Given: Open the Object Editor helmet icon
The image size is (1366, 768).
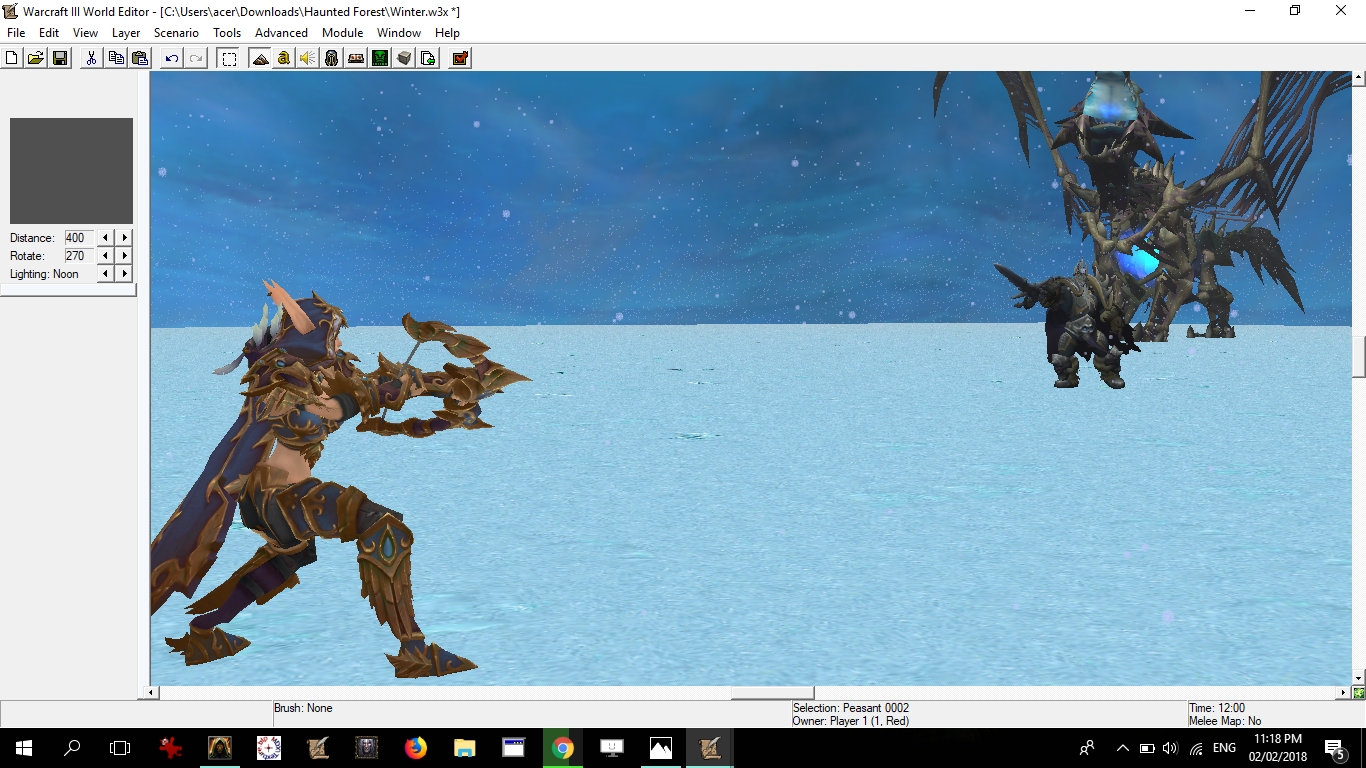Looking at the screenshot, I should 332,58.
